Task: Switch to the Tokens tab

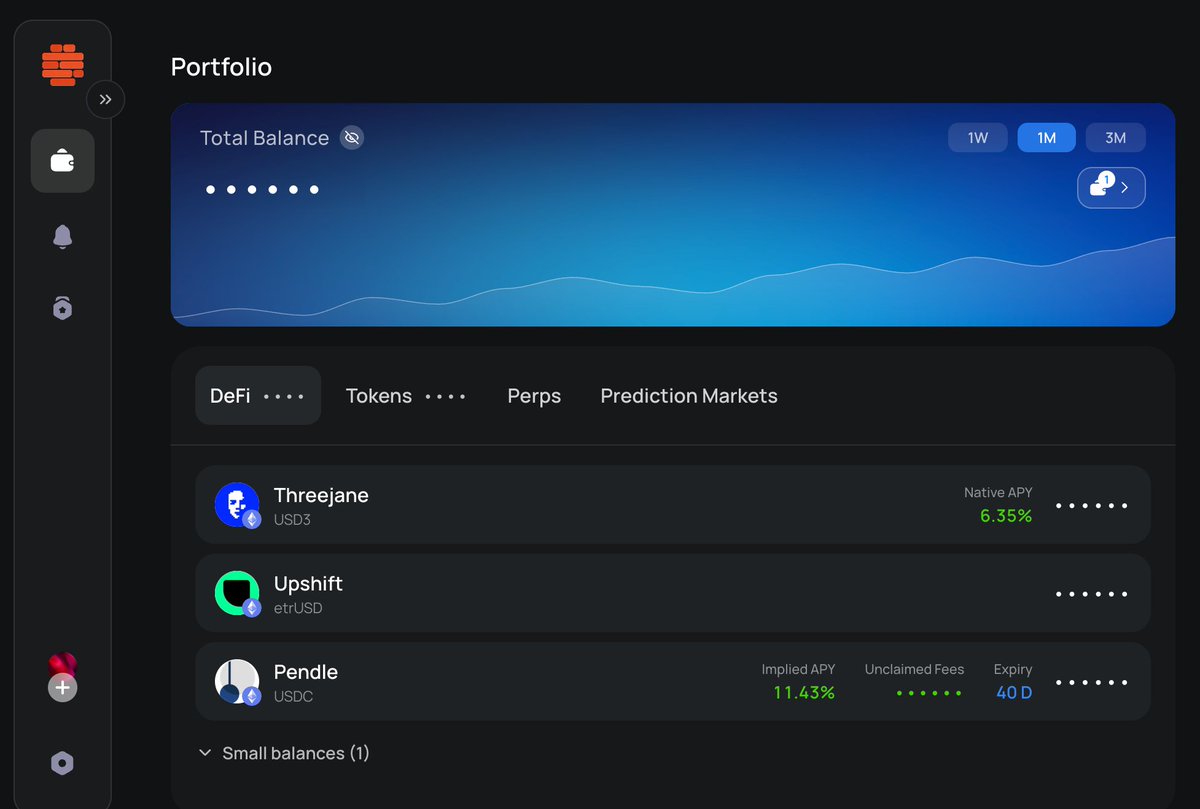Action: coord(406,396)
